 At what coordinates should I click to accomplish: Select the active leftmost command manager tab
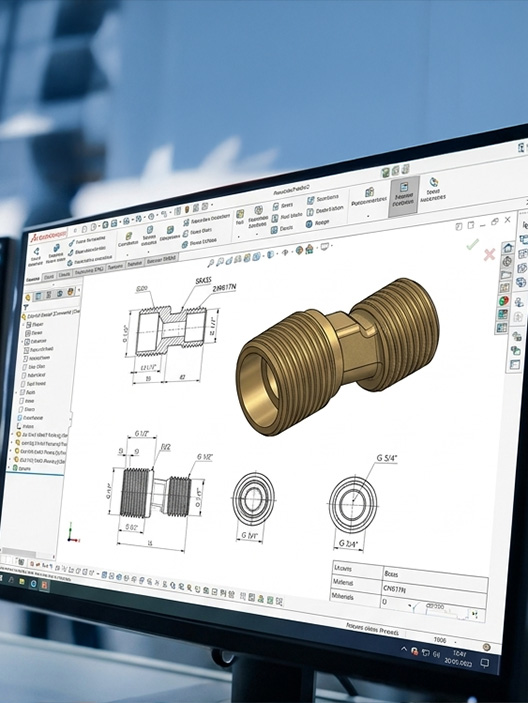coord(33,279)
